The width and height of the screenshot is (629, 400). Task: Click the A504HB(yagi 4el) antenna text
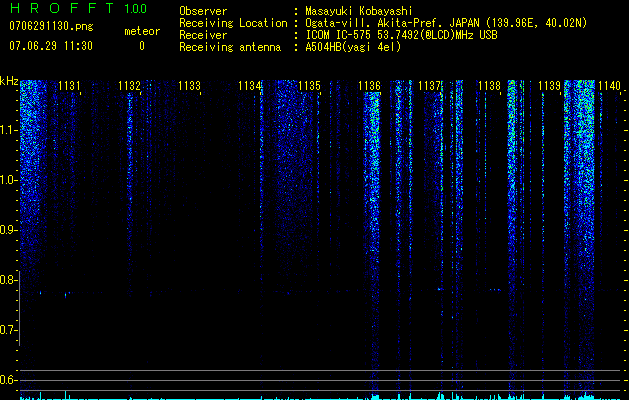point(353,47)
